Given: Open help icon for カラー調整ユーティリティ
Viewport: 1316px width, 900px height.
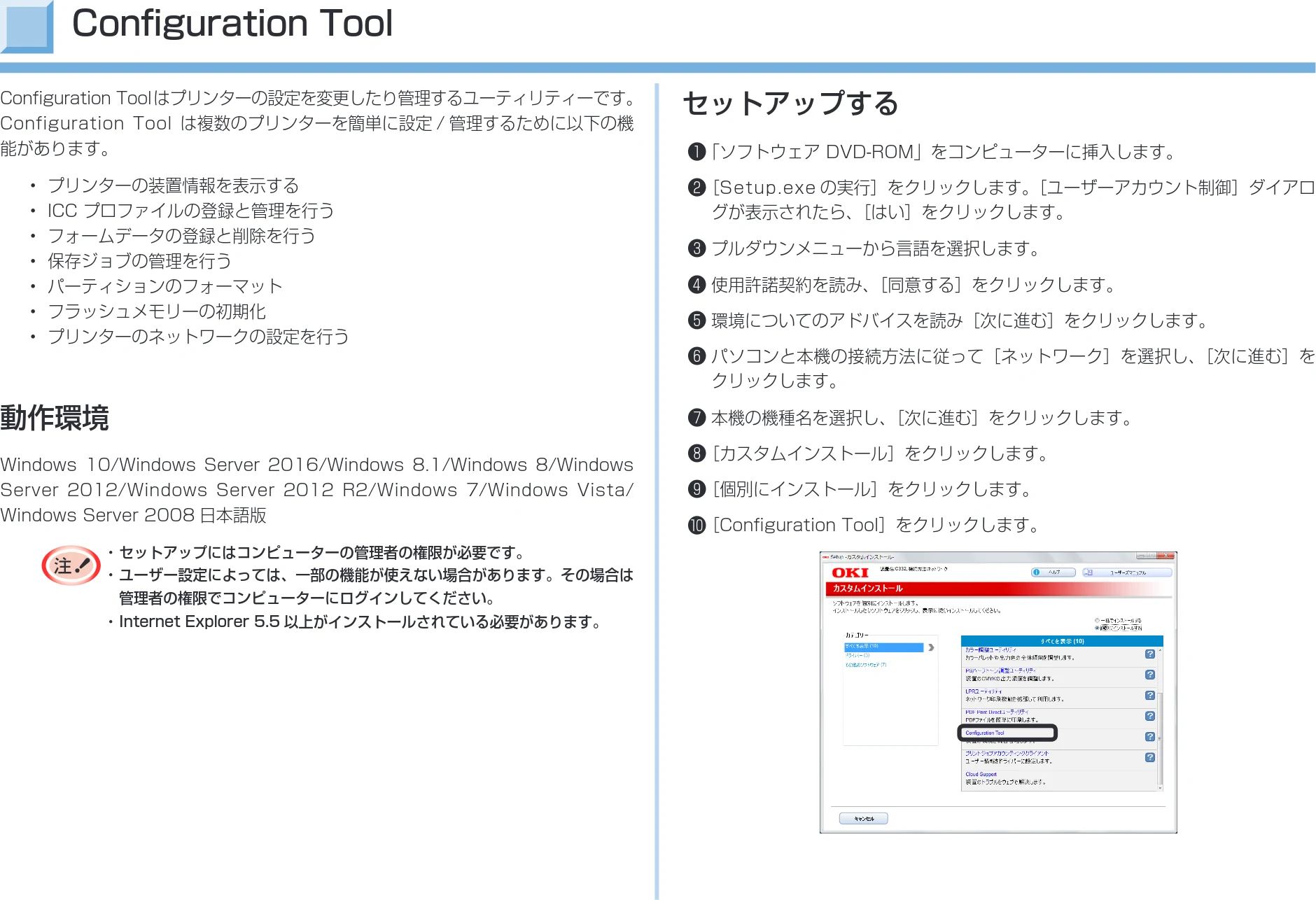Looking at the screenshot, I should (x=1150, y=654).
